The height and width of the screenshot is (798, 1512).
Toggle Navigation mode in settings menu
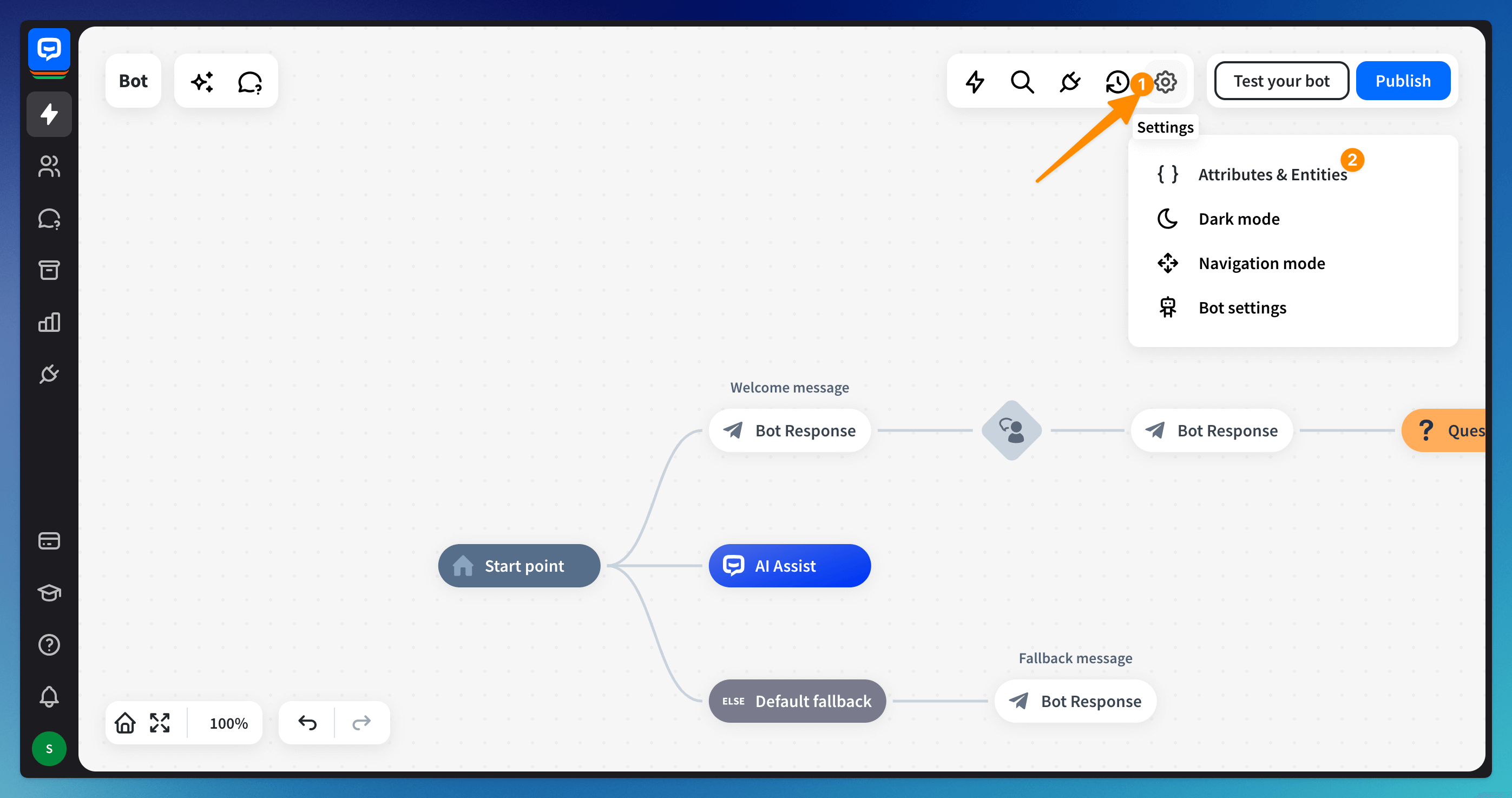coord(1261,263)
